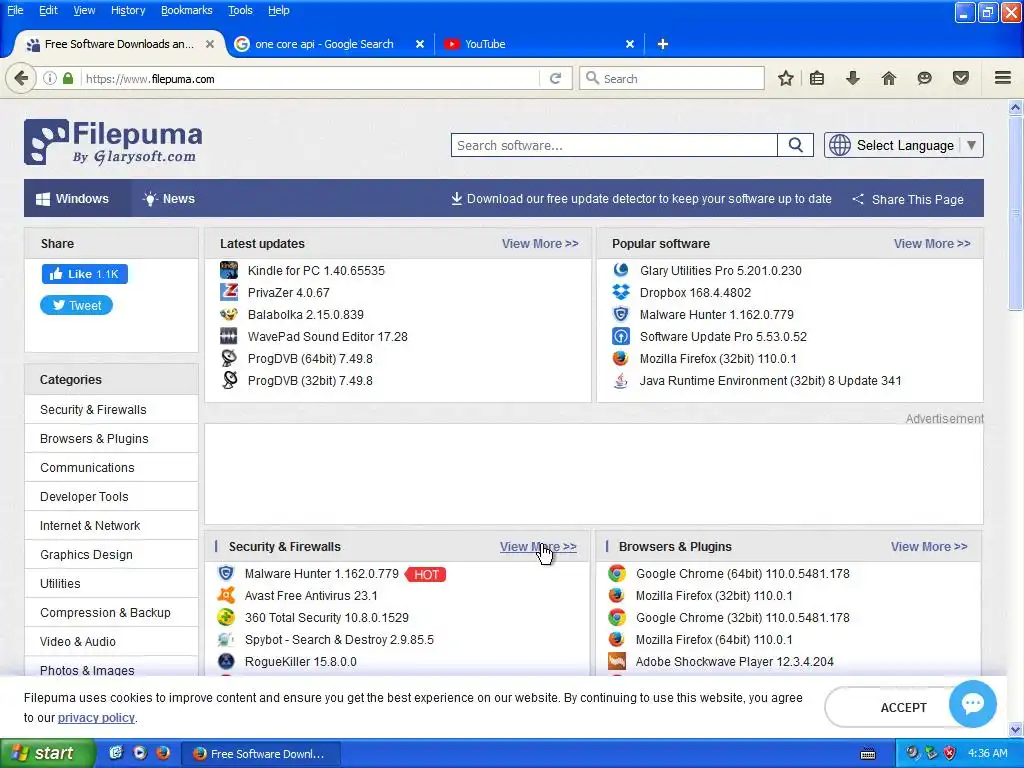The height and width of the screenshot is (768, 1024).
Task: Click the Firefox back arrow button
Action: click(21, 78)
